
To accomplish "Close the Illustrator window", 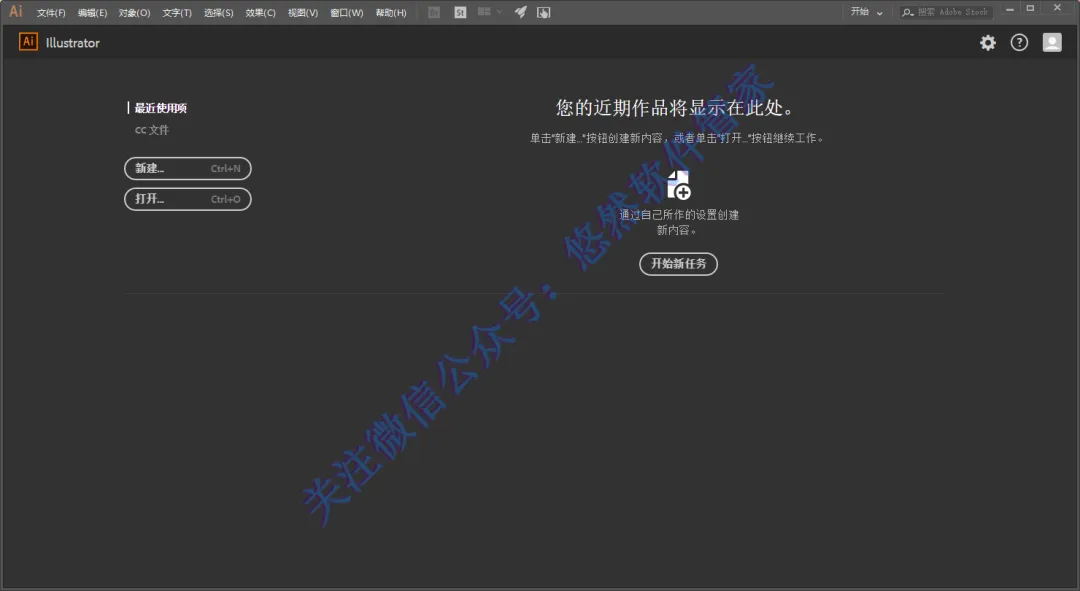I will click(x=1057, y=8).
